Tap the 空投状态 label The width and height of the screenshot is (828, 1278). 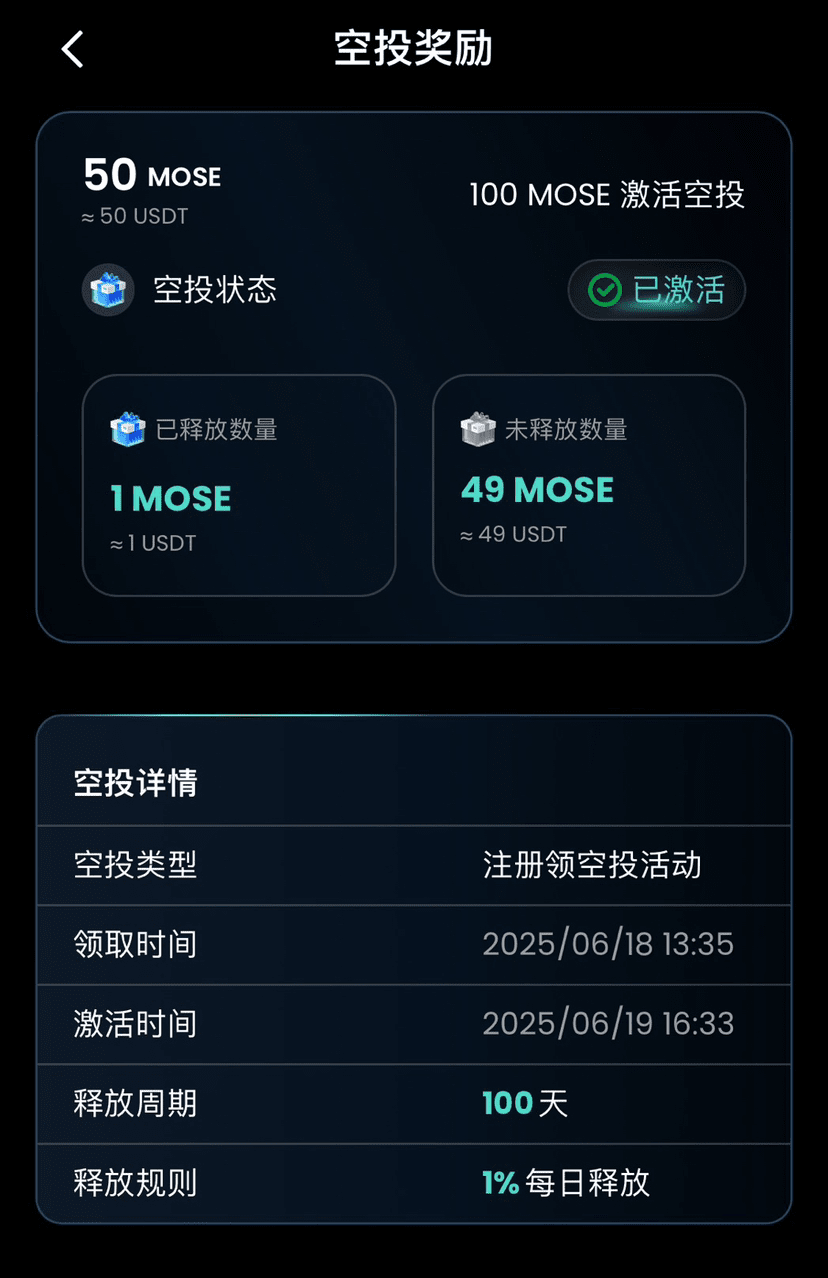215,290
